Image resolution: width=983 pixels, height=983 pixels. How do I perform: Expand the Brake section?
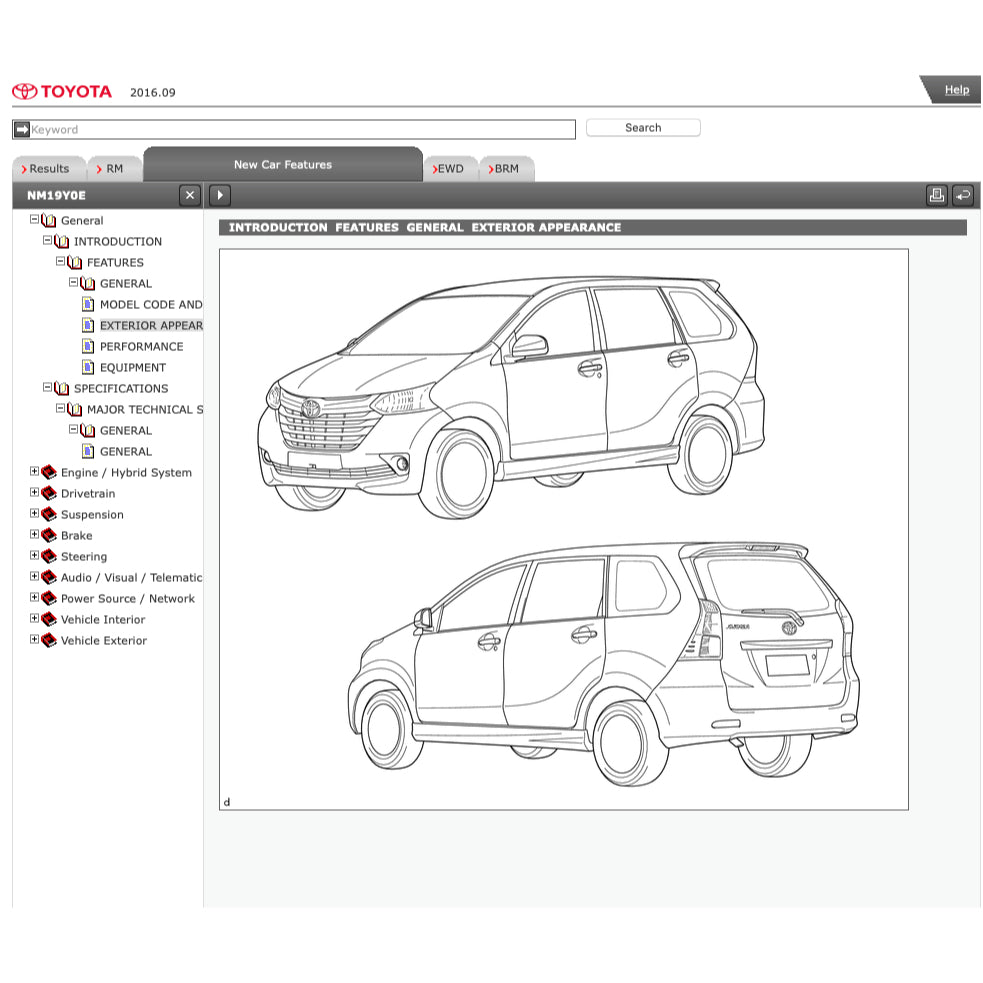(x=33, y=535)
